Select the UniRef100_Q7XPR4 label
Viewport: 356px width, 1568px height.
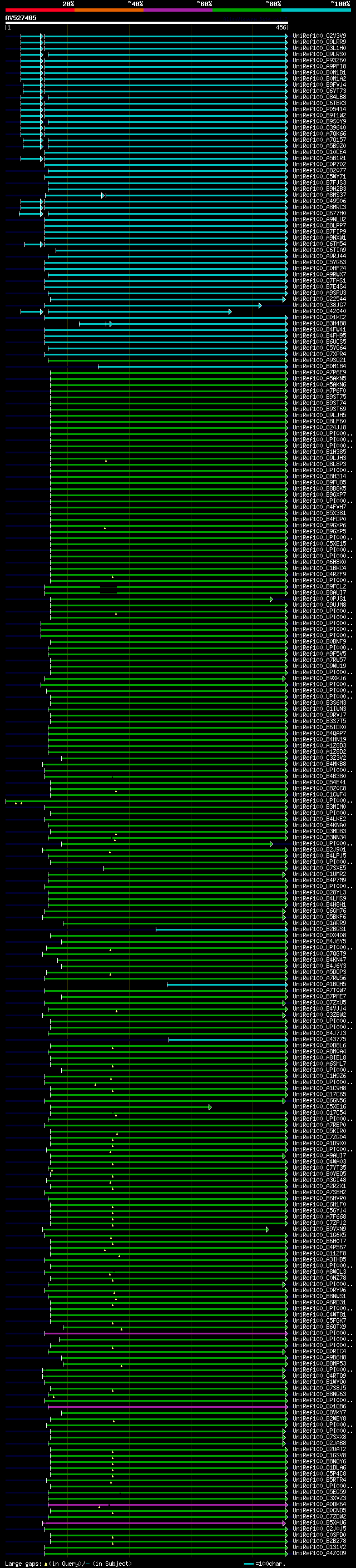pos(319,354)
